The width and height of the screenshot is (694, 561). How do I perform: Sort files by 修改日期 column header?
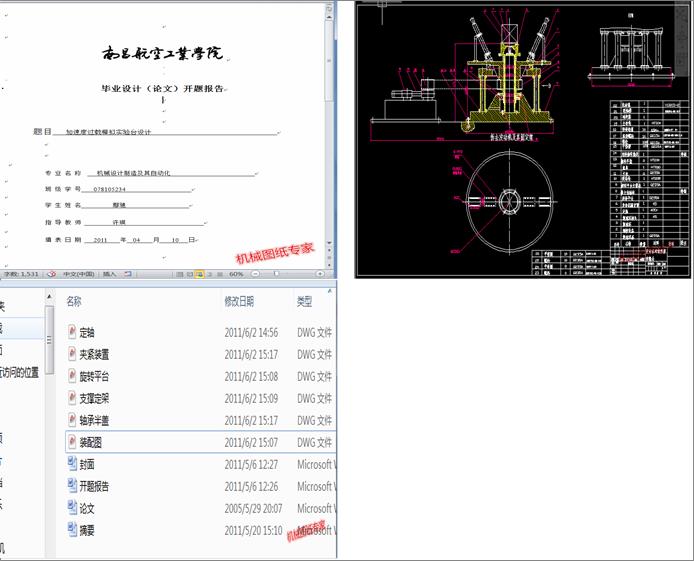pos(239,302)
